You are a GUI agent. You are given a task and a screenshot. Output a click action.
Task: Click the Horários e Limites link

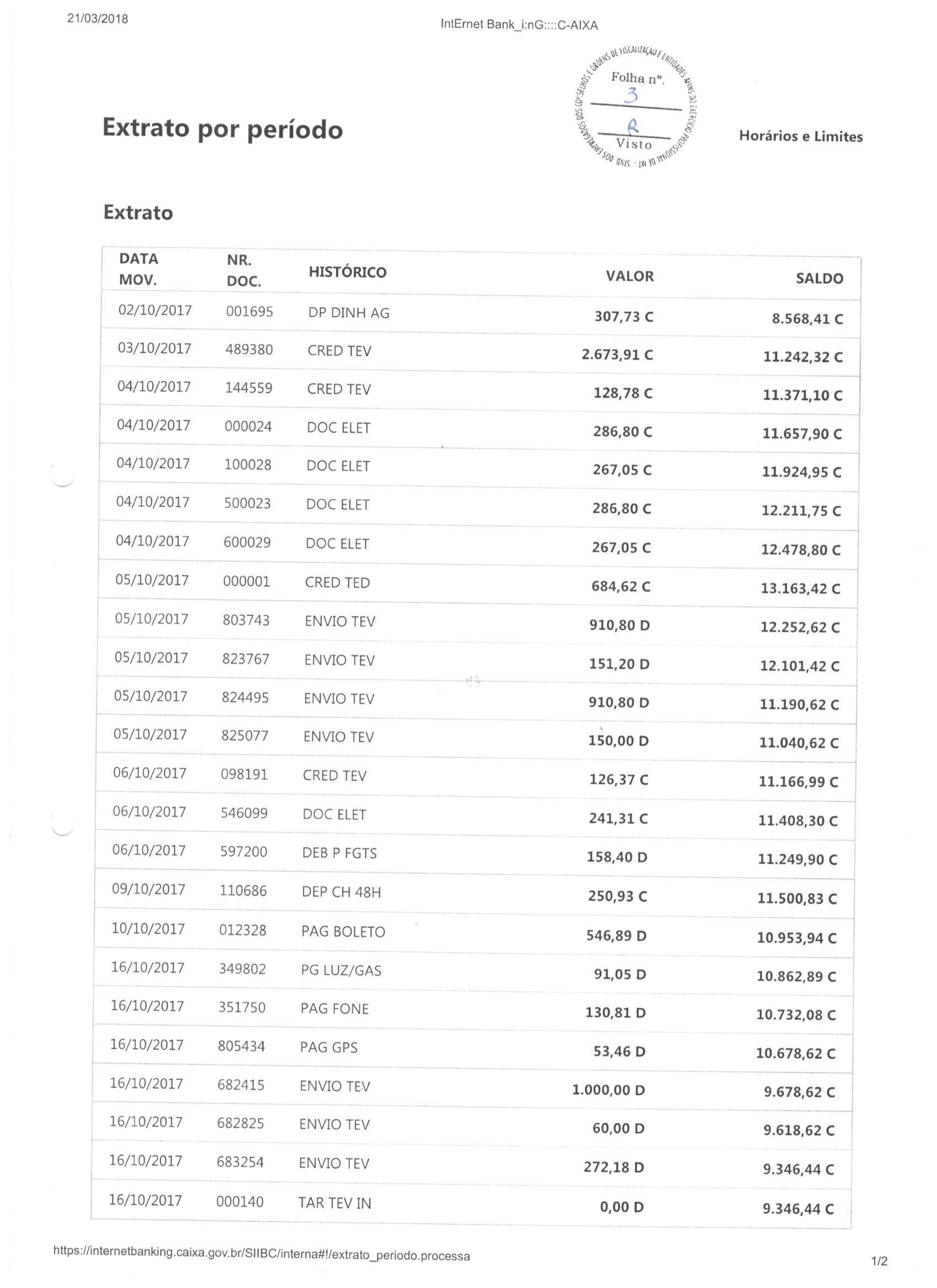pyautogui.click(x=800, y=136)
